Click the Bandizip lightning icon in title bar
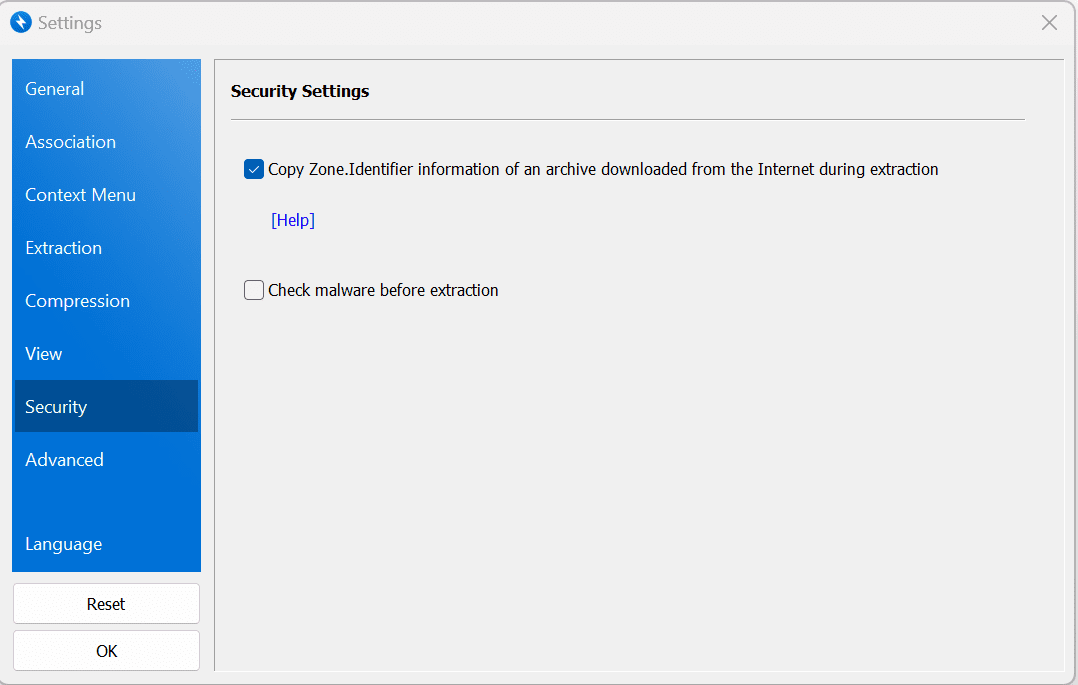 coord(21,22)
